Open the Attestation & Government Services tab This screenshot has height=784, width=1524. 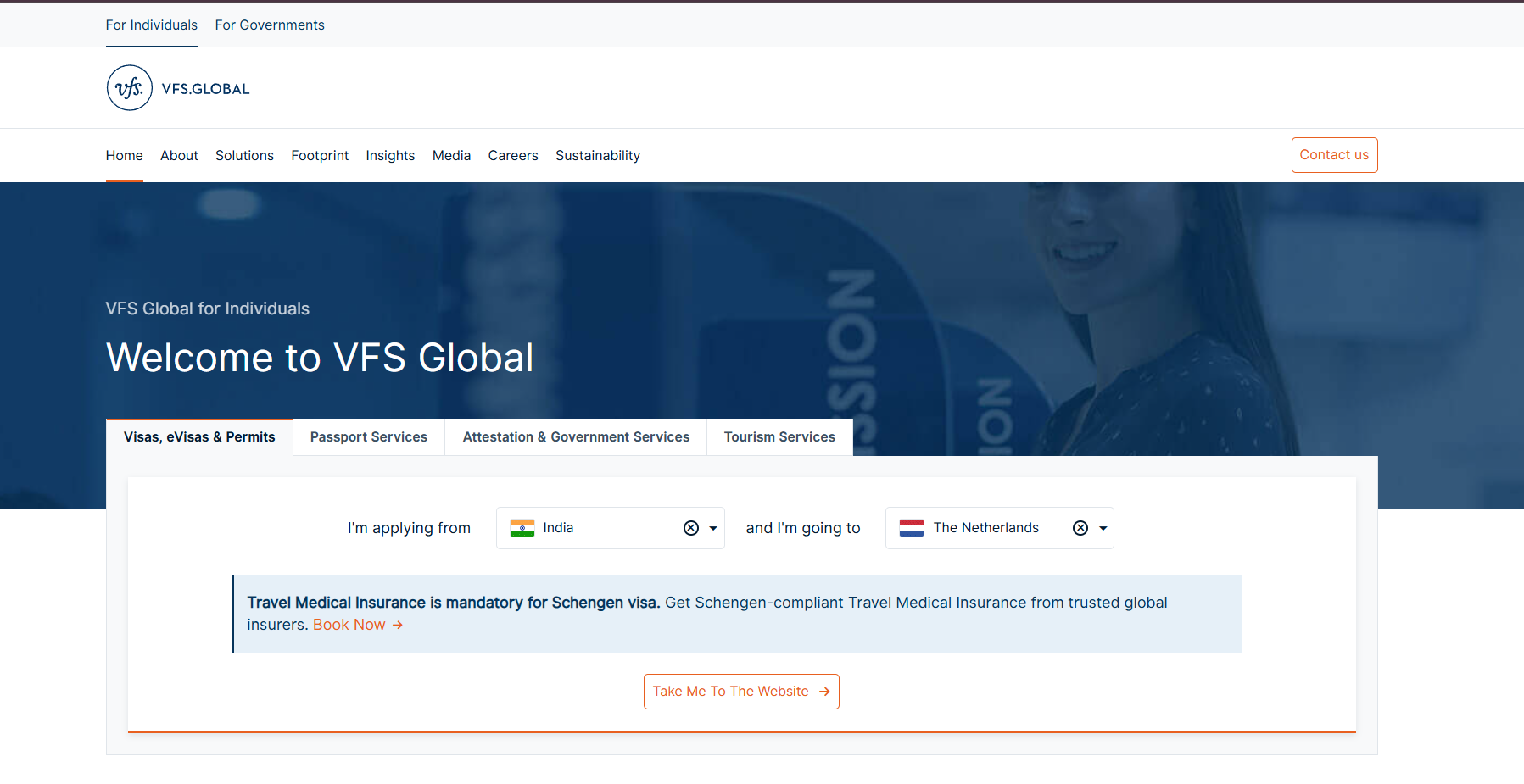point(576,436)
